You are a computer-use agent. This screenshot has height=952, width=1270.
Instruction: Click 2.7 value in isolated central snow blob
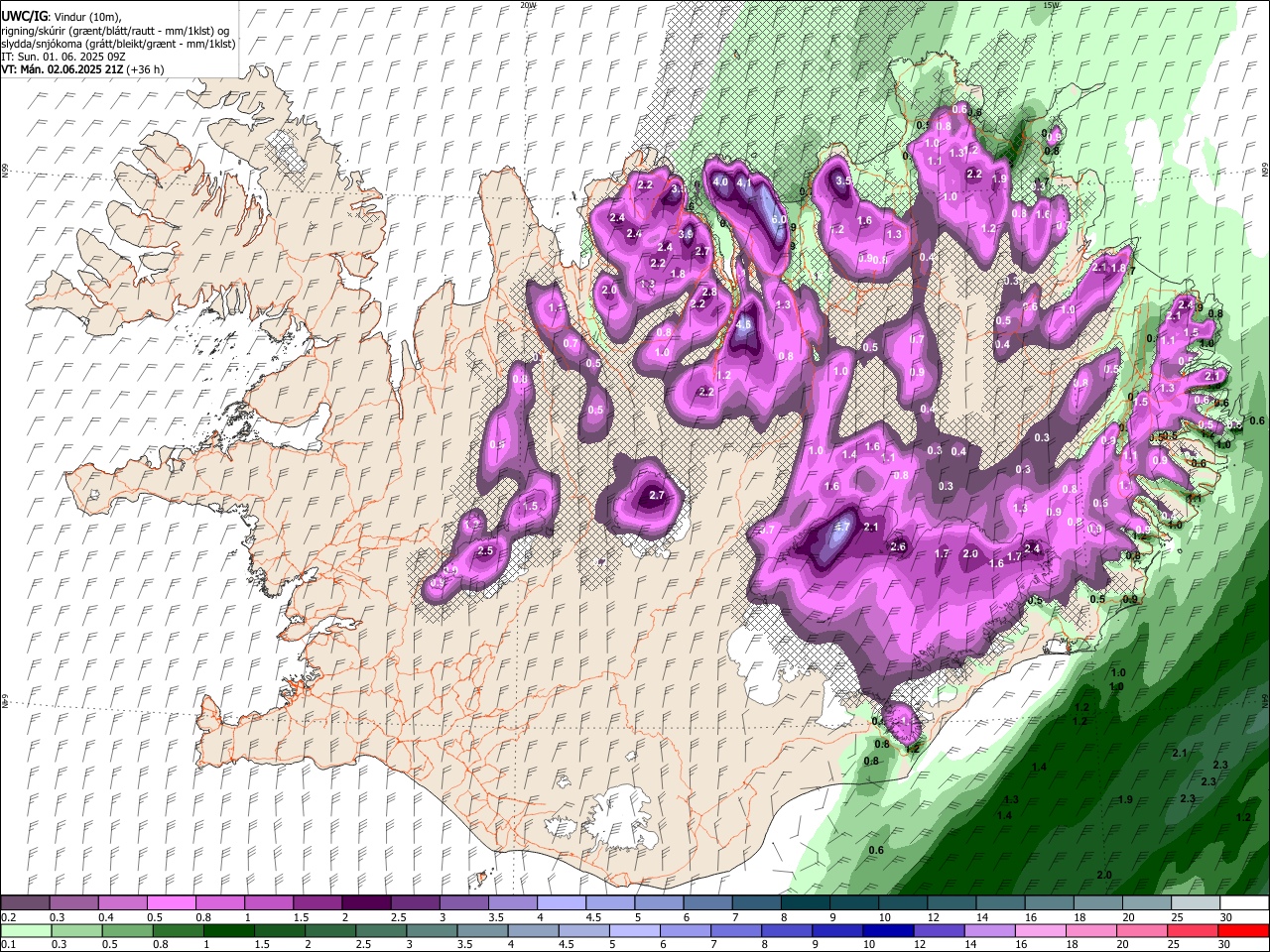click(656, 495)
